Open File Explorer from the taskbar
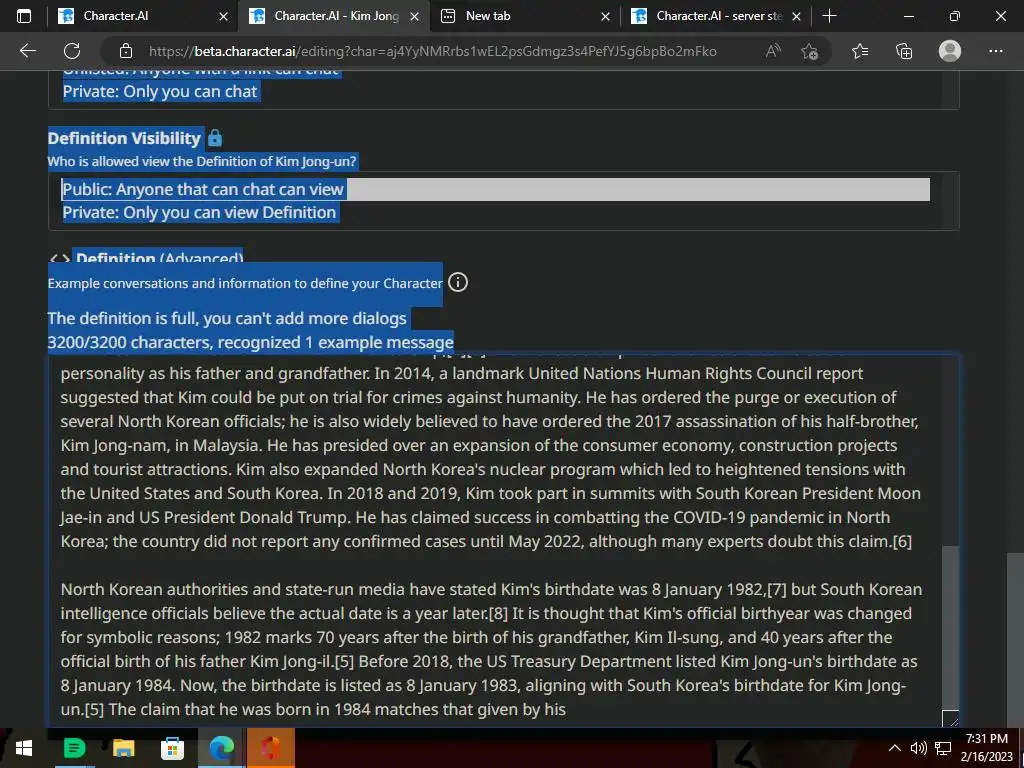1024x768 pixels. (x=123, y=748)
